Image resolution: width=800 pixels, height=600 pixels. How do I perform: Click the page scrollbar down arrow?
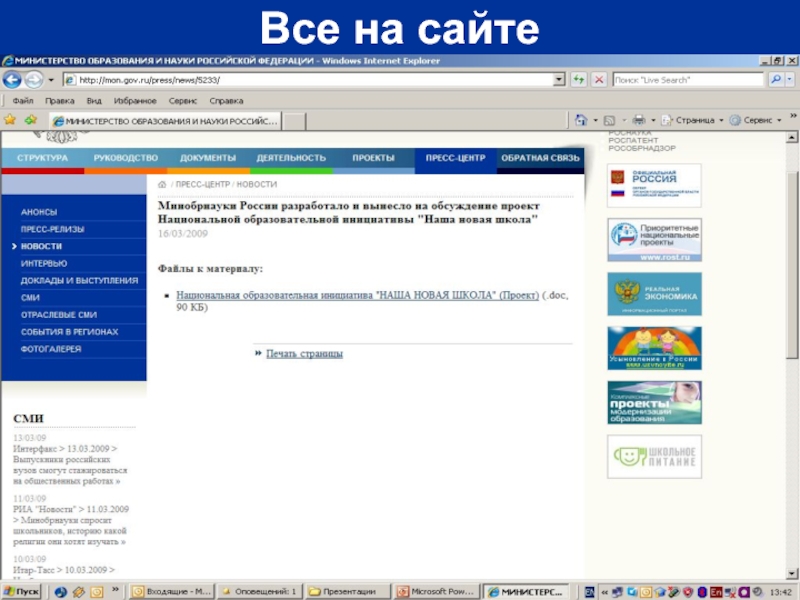coord(791,573)
